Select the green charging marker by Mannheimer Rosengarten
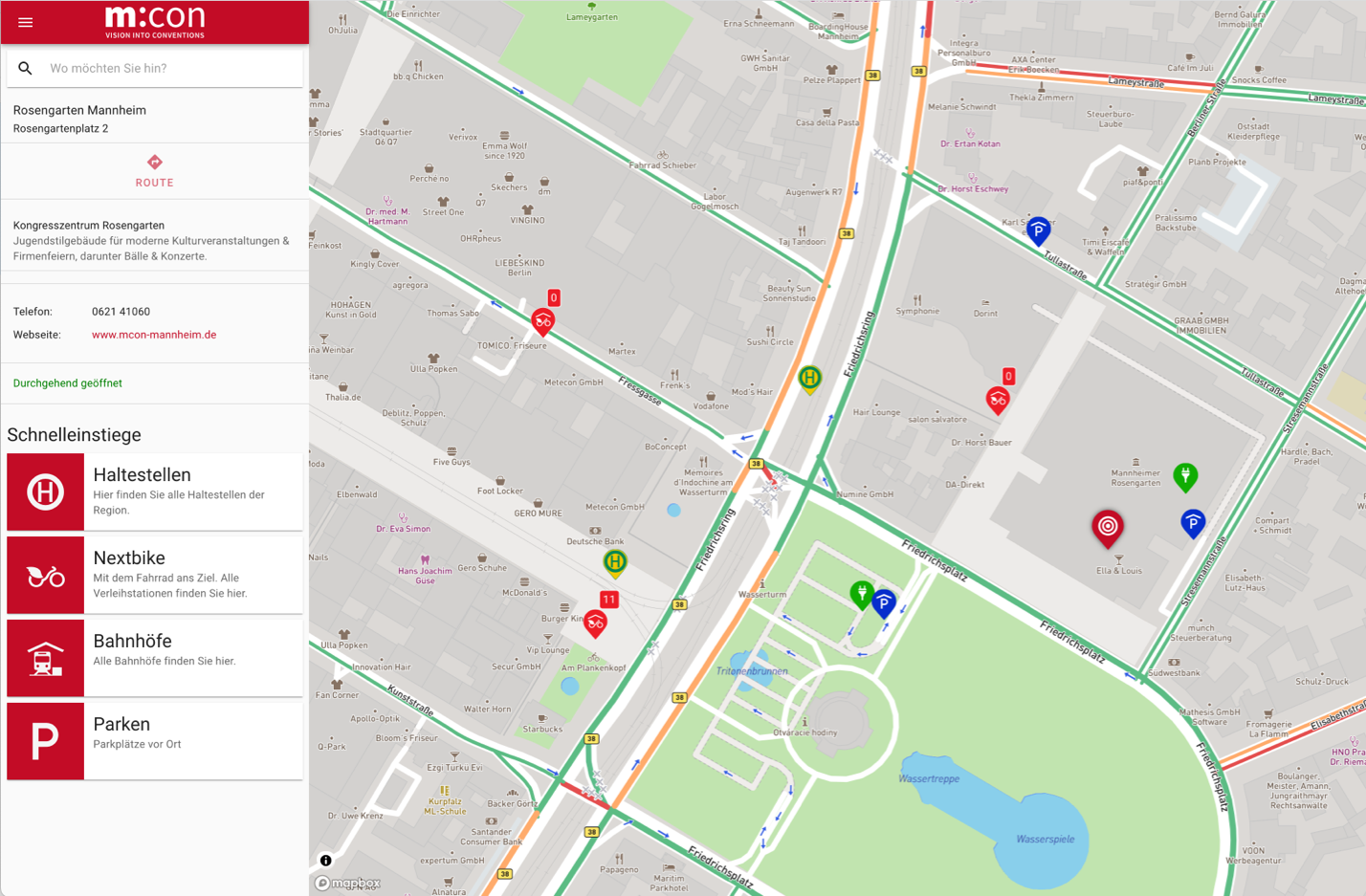 pyautogui.click(x=1185, y=476)
